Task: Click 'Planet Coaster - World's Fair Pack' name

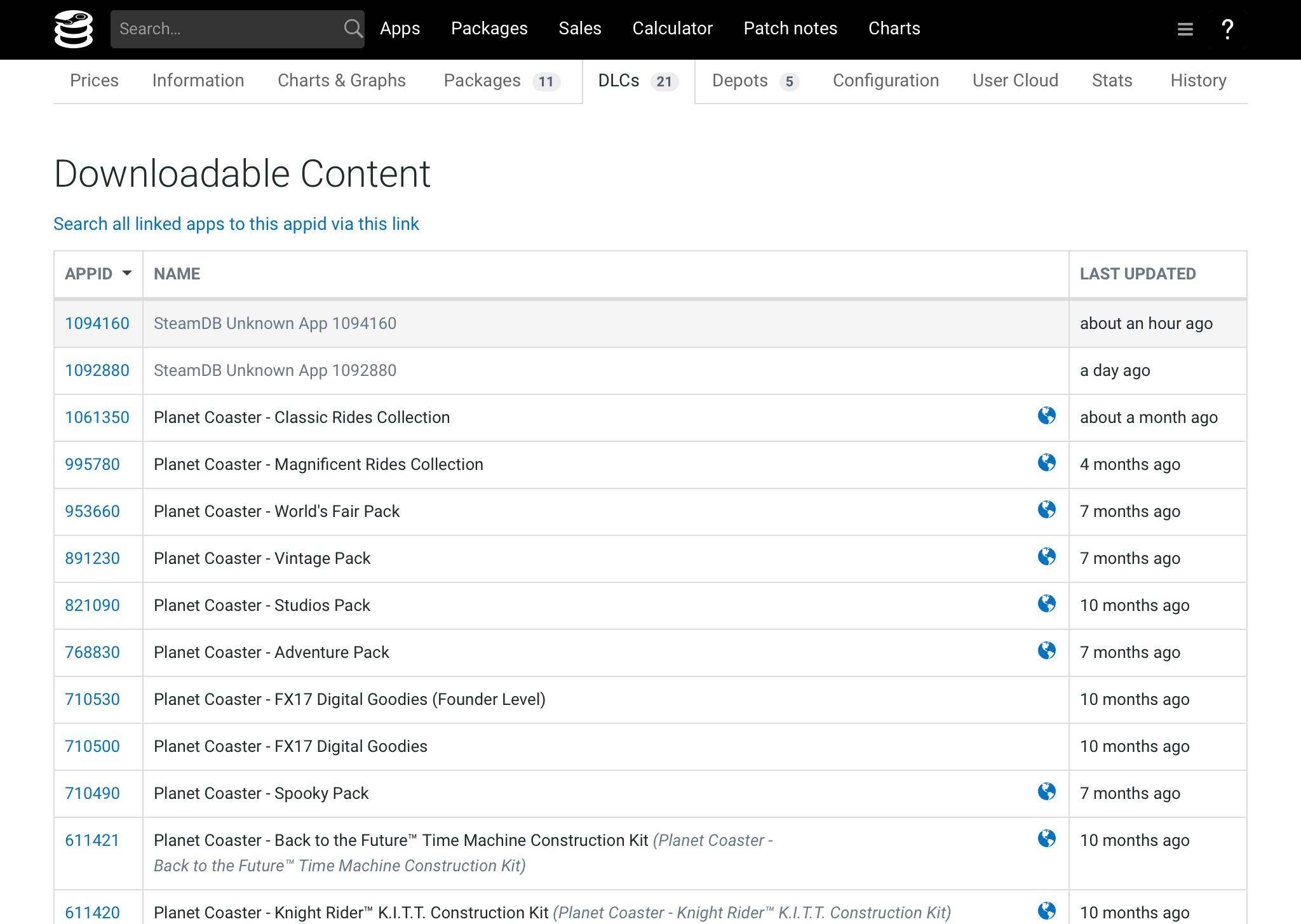Action: (277, 511)
